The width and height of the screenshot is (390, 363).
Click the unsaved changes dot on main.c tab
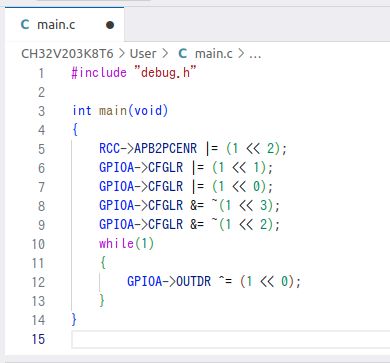(110, 25)
